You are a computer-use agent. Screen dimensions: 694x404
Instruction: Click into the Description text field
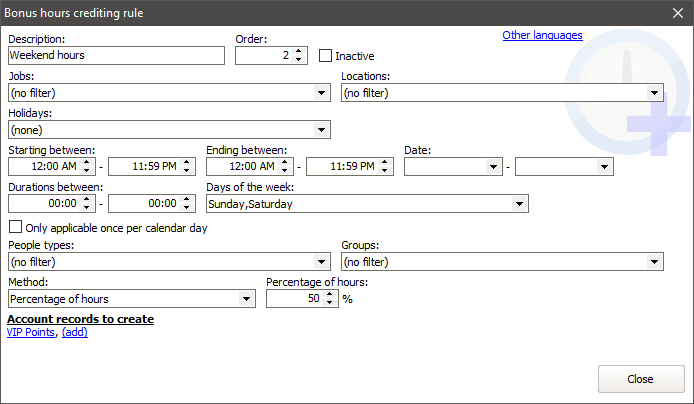115,56
